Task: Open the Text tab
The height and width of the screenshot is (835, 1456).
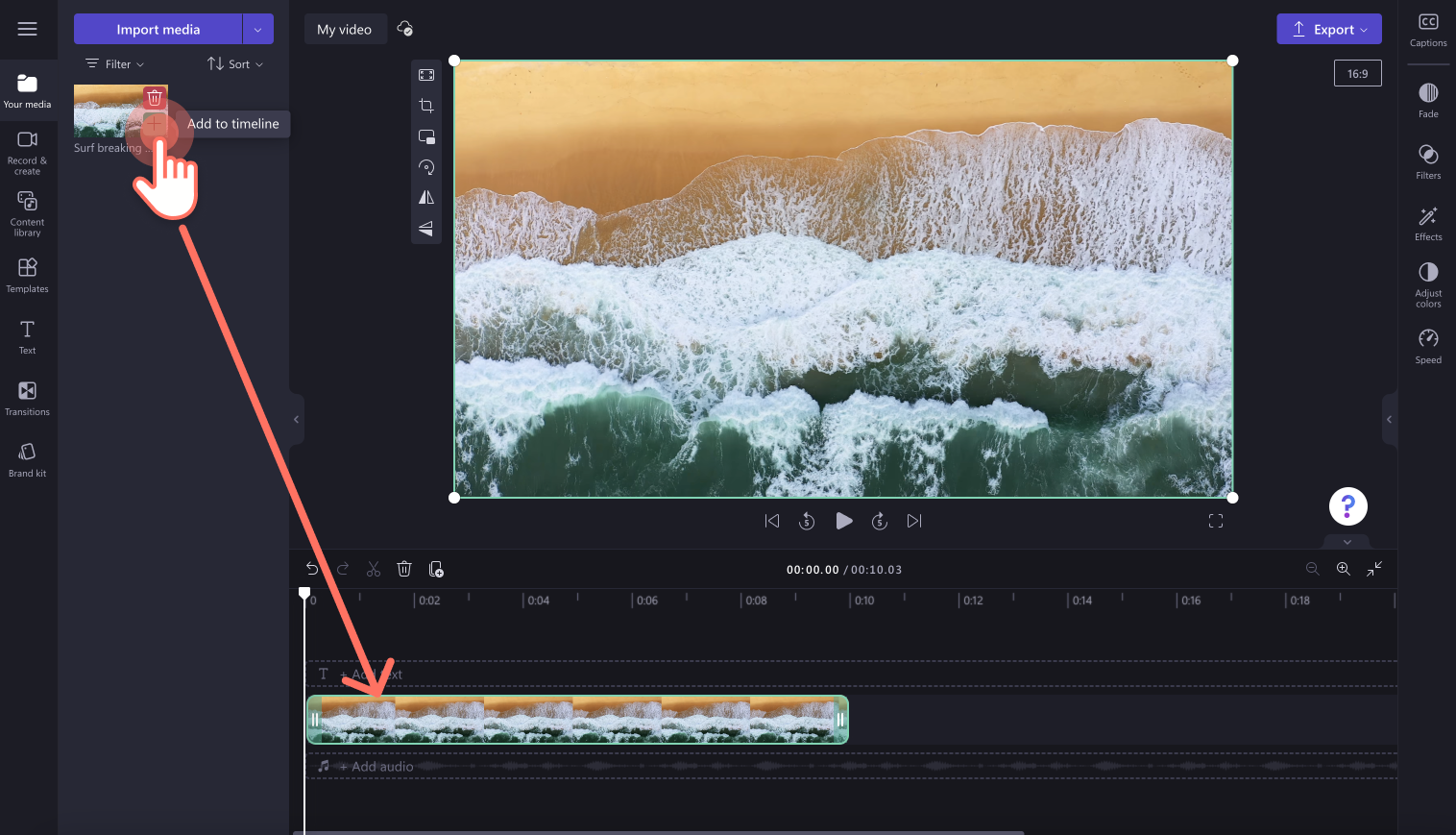Action: 27,336
